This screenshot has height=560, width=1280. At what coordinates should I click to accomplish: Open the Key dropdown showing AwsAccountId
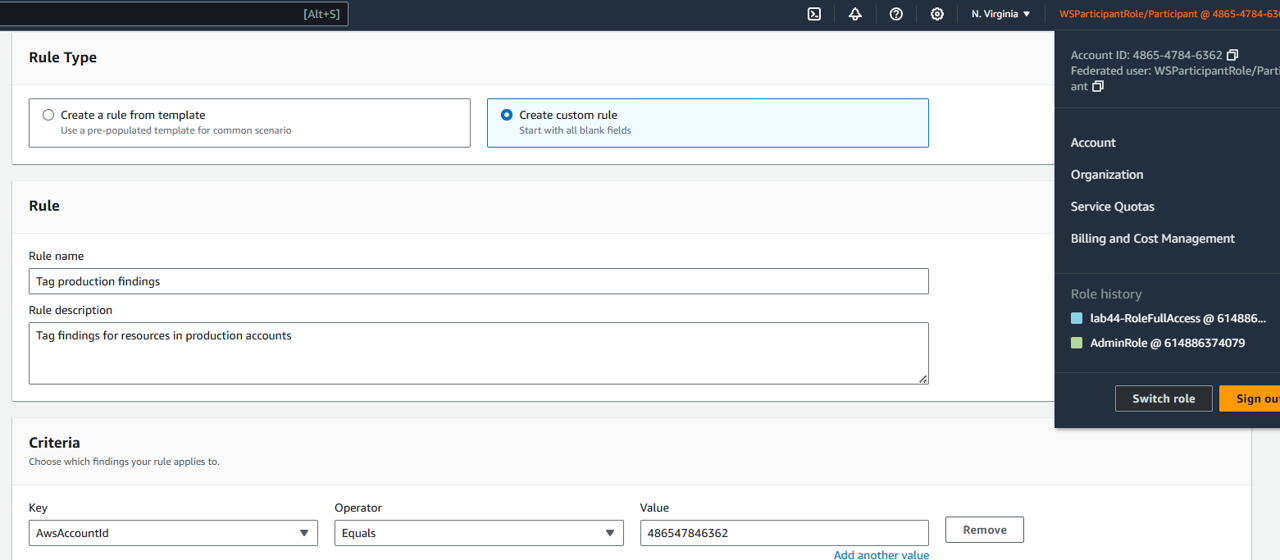click(x=173, y=533)
